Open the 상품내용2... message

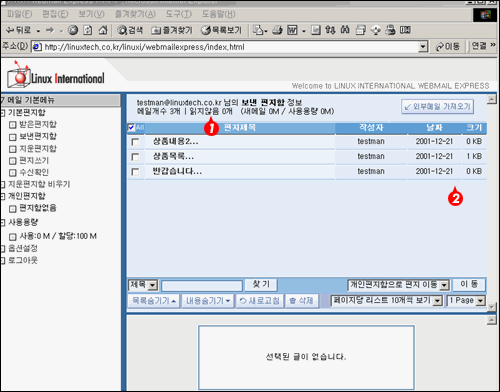coord(175,141)
